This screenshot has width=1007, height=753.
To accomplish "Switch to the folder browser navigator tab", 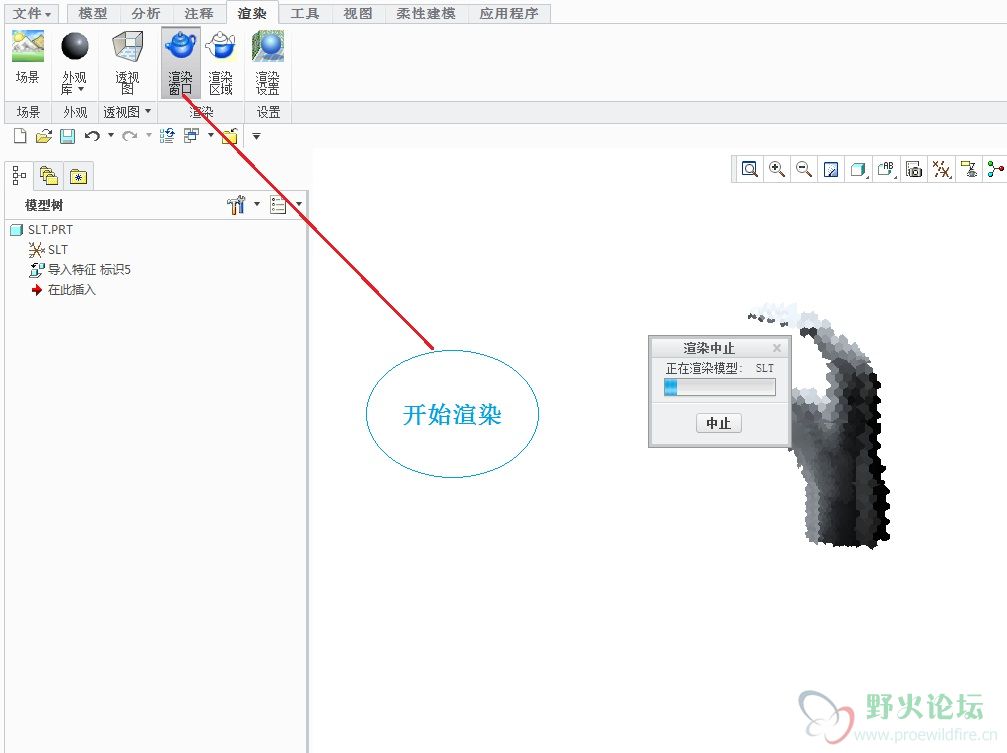I will tap(49, 175).
